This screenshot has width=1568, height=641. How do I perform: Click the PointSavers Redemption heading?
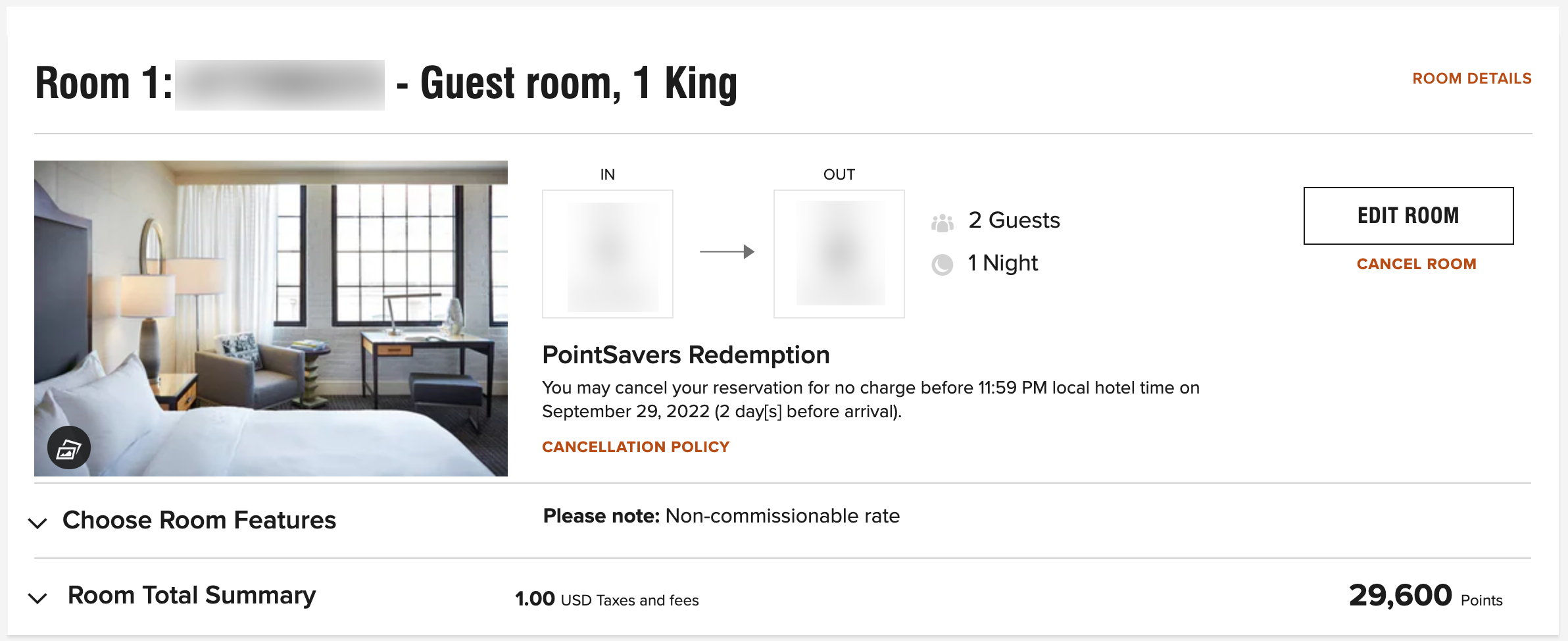(x=685, y=355)
